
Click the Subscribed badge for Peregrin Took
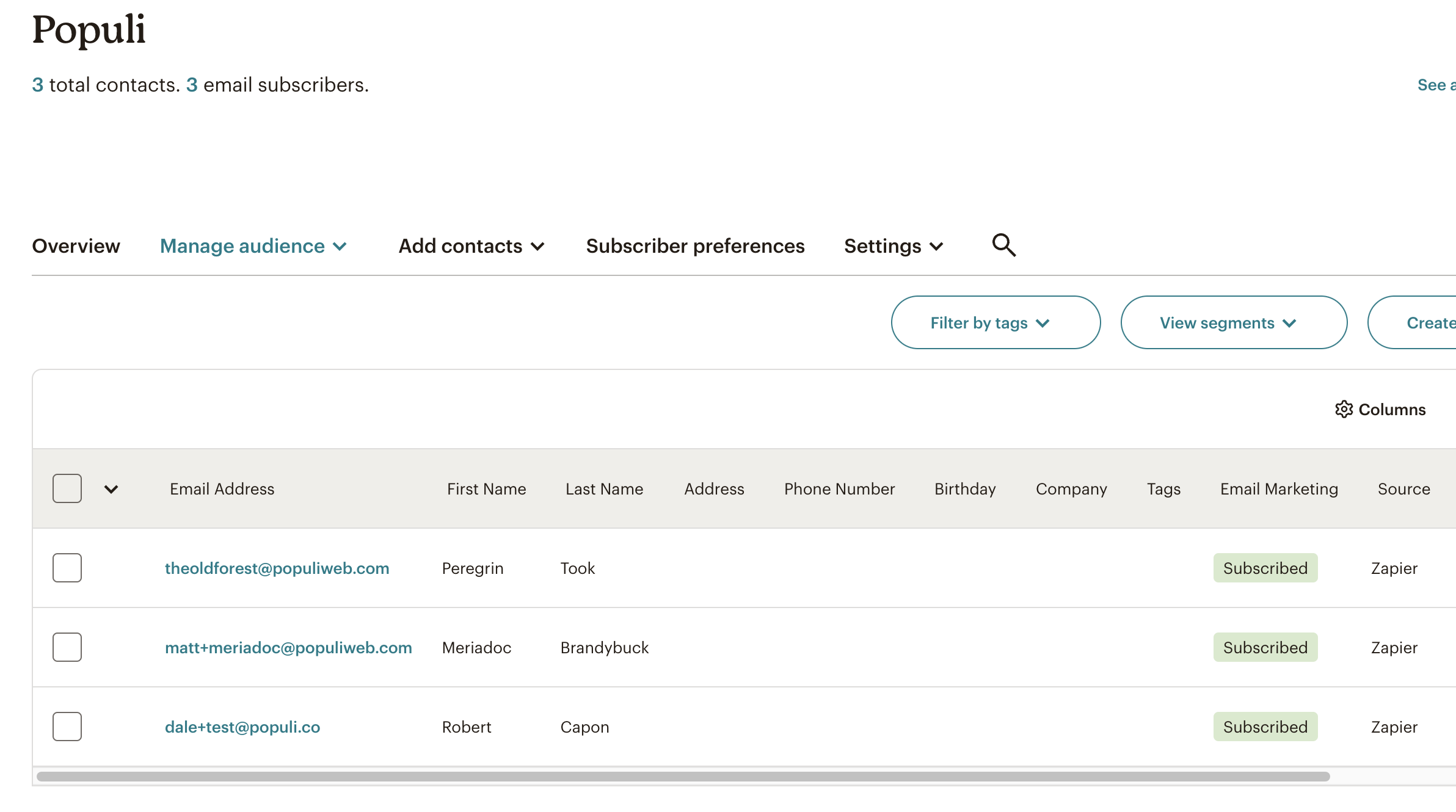[x=1265, y=568]
